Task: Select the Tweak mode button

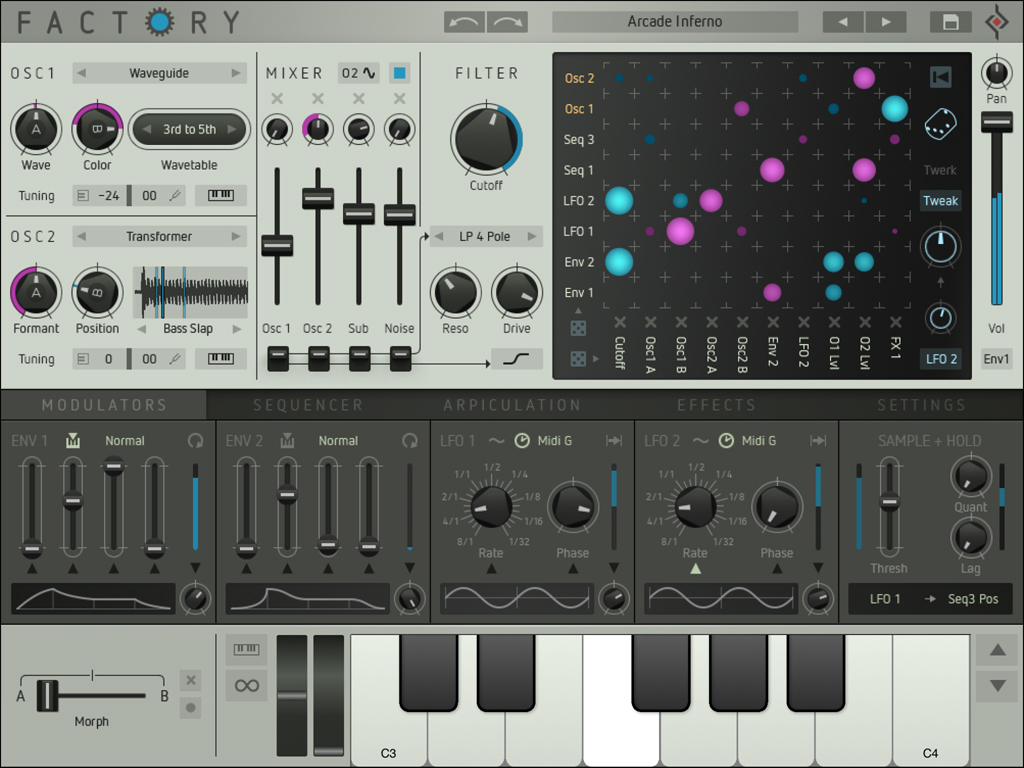Action: 940,200
